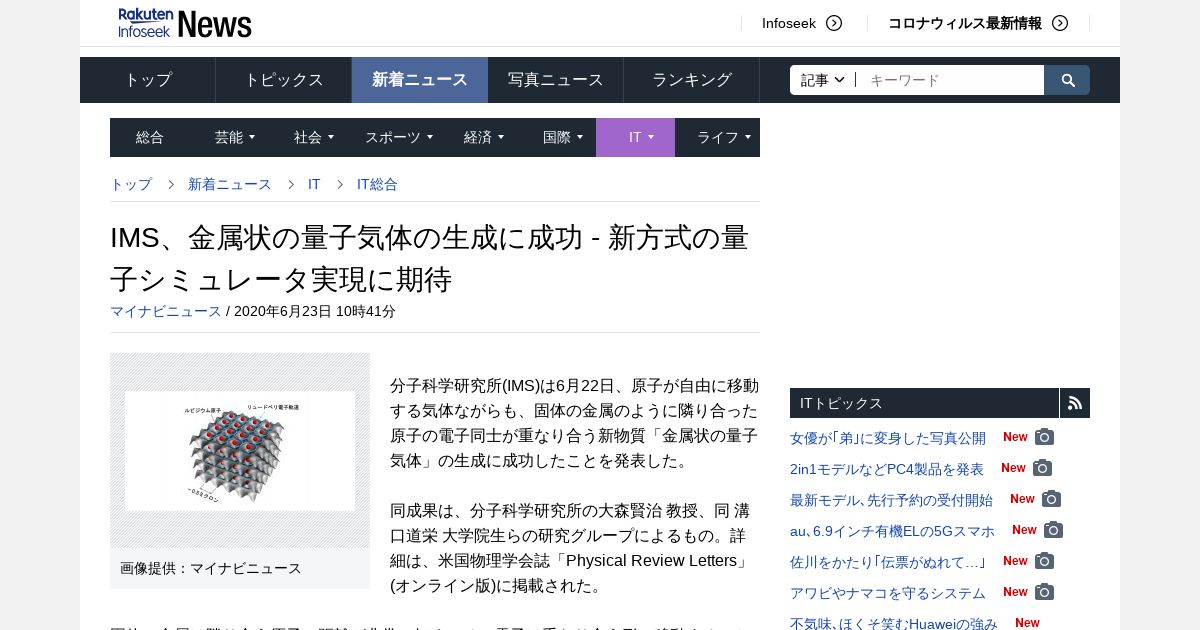Click the date 2020年6月23日 10時41分
Viewport: 1200px width, 630px height.
pyautogui.click(x=315, y=311)
